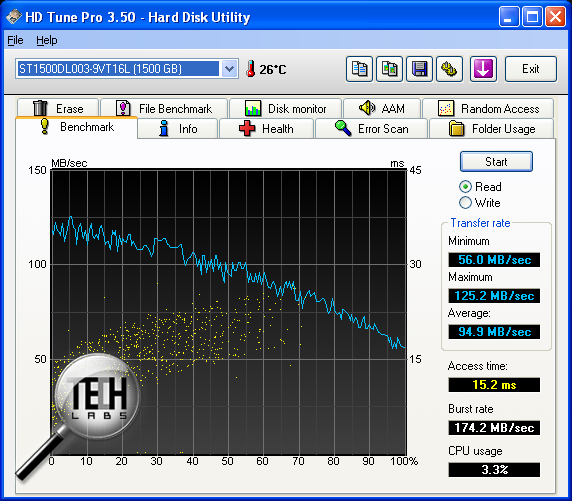Image resolution: width=572 pixels, height=501 pixels.
Task: Click the Error Scan tab magnifier icon
Action: [x=343, y=128]
